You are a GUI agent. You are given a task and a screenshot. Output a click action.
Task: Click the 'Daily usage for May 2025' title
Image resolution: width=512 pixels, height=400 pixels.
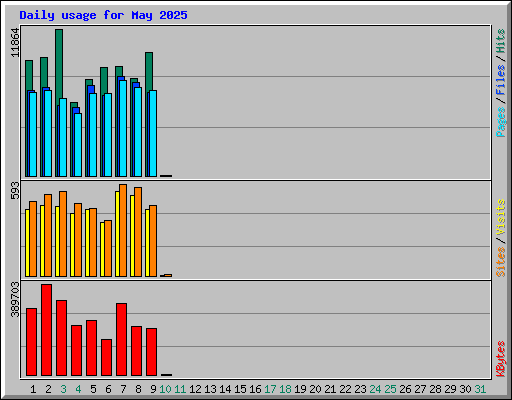(x=103, y=15)
